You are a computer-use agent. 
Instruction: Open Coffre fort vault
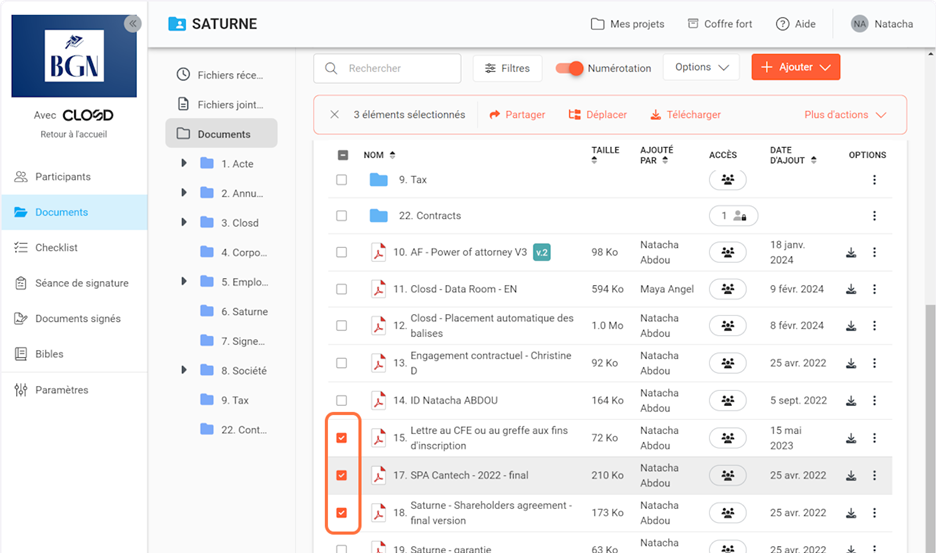[719, 24]
